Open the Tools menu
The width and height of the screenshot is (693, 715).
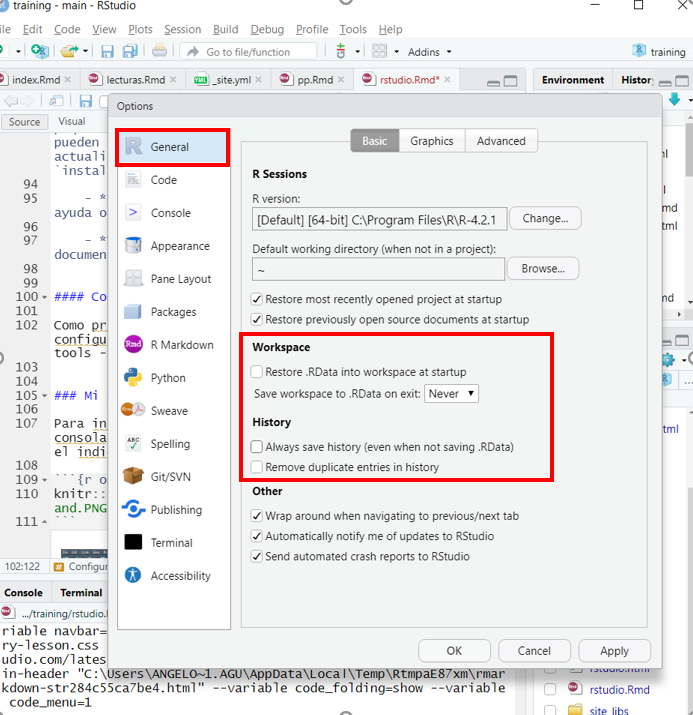coord(353,29)
